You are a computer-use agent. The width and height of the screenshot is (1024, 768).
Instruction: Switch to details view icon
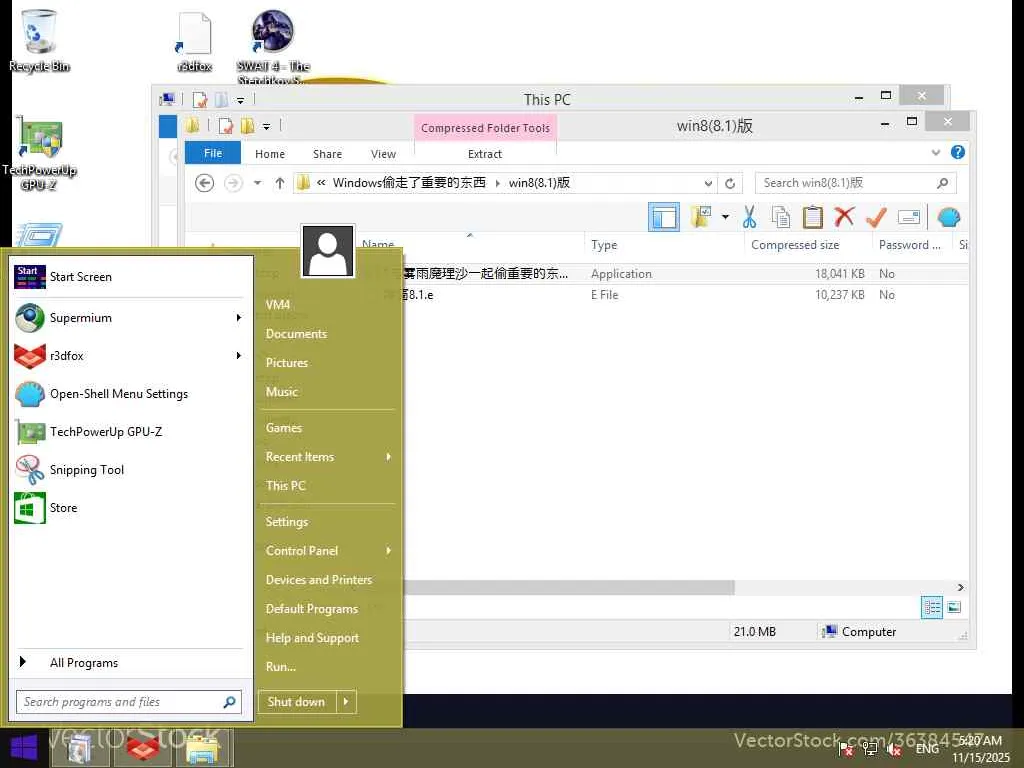click(932, 607)
